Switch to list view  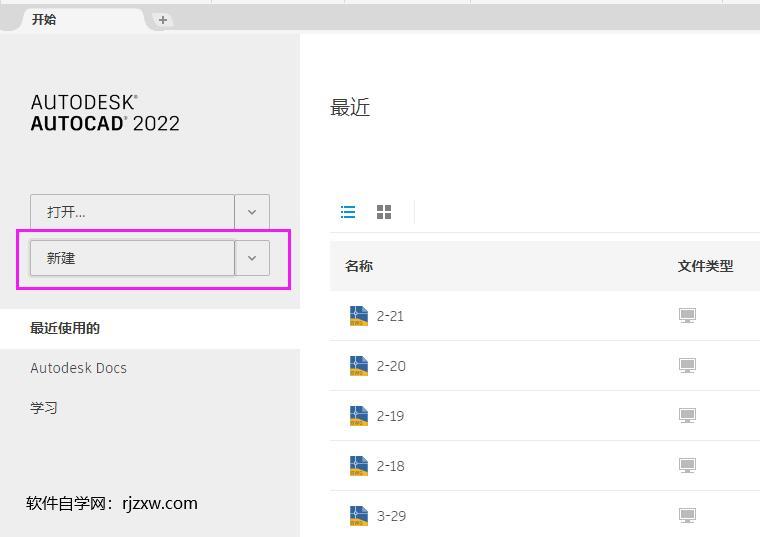tap(348, 212)
